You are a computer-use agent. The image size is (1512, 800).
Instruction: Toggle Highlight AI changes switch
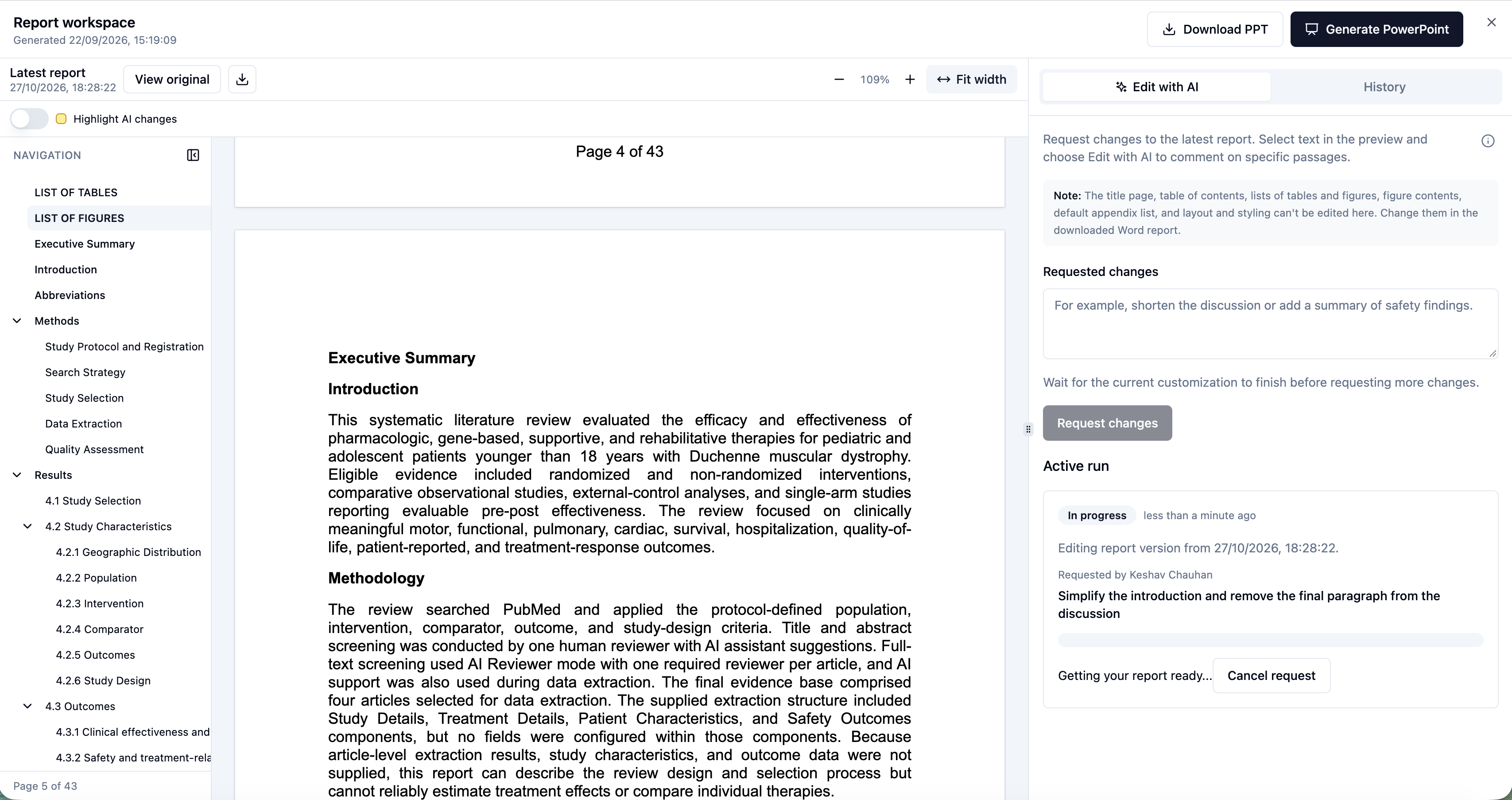(x=29, y=119)
